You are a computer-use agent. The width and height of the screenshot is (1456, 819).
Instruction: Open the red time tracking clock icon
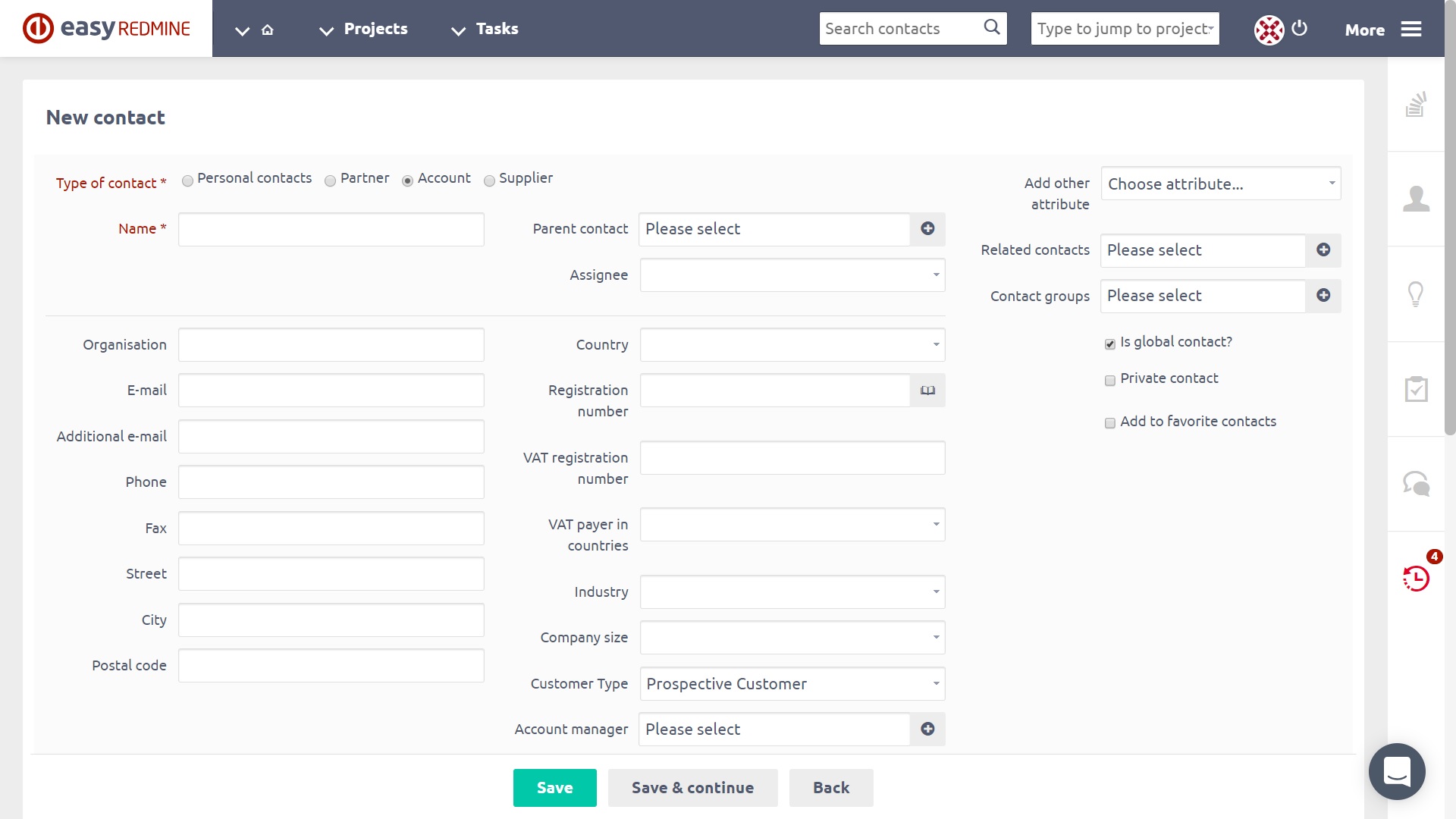pyautogui.click(x=1415, y=579)
